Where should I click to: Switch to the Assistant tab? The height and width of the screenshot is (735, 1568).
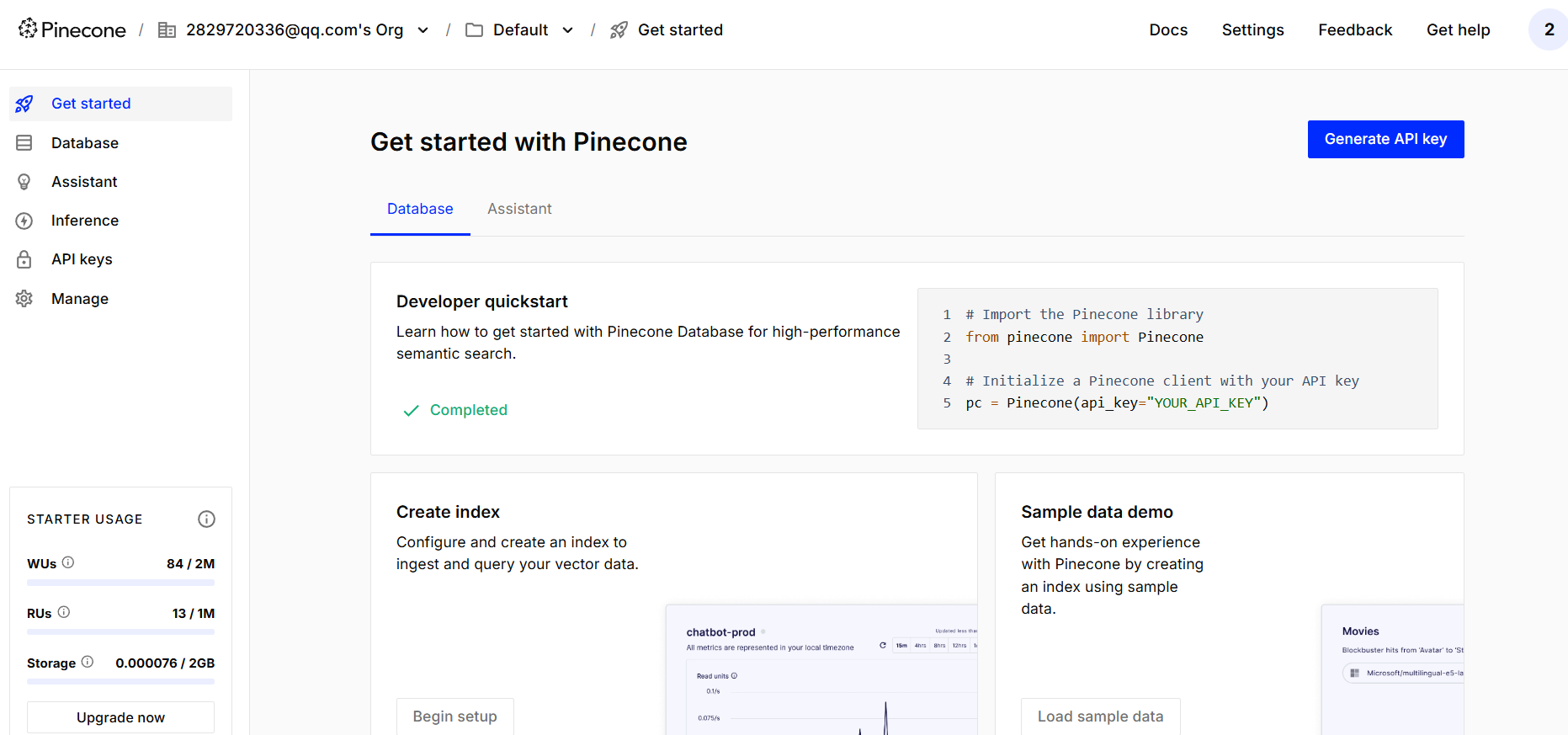coord(519,209)
